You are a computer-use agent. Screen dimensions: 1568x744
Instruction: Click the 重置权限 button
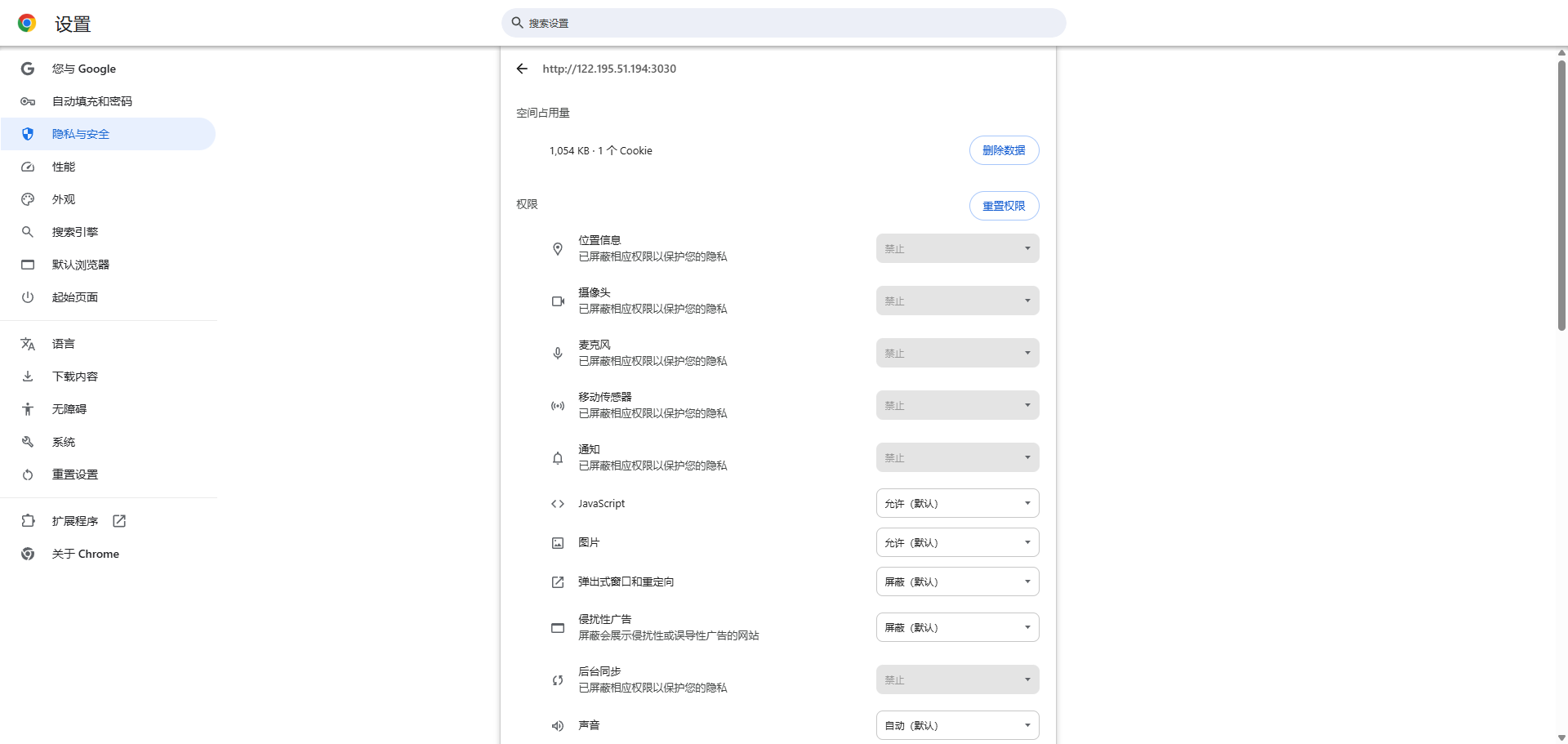1004,206
